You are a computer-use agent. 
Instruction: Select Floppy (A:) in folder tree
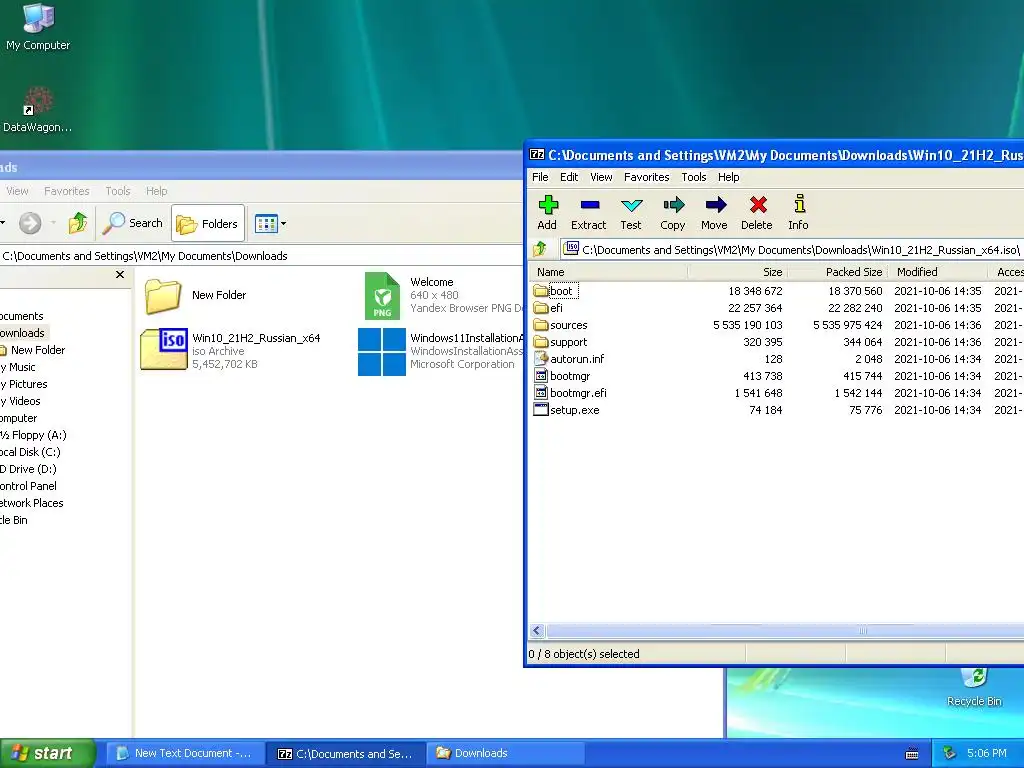tap(33, 435)
